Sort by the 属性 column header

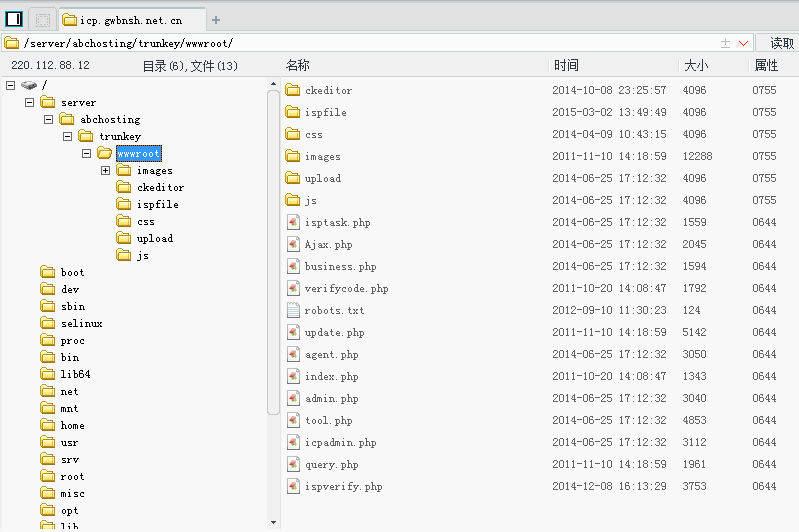[766, 65]
